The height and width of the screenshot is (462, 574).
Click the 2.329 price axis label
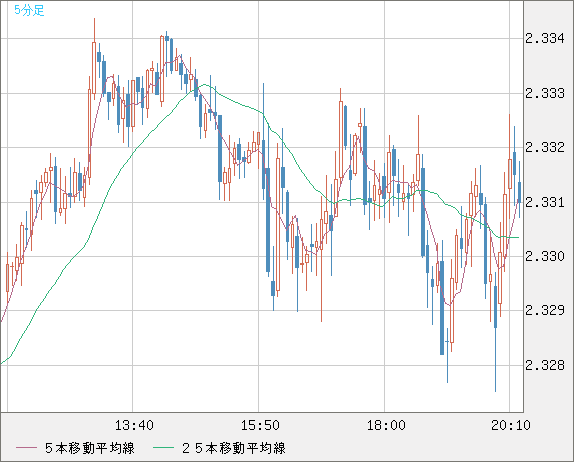545,310
